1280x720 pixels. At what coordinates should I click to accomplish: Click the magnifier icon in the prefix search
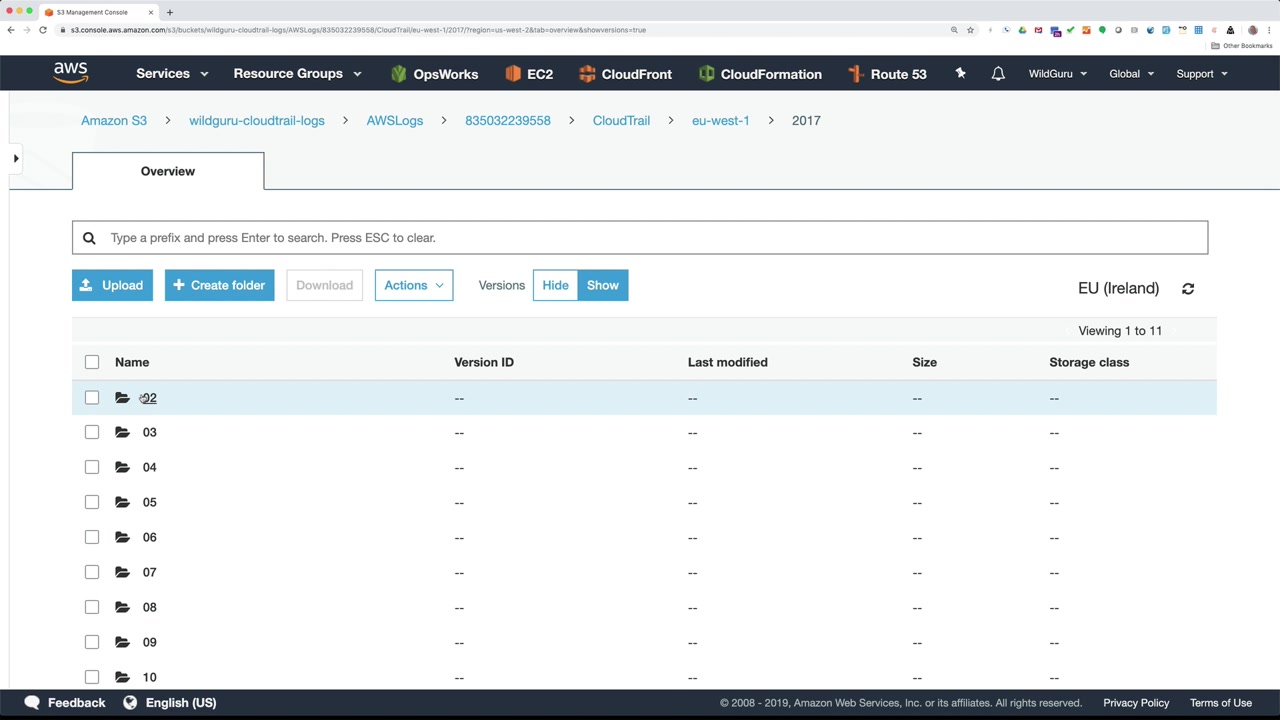point(89,238)
